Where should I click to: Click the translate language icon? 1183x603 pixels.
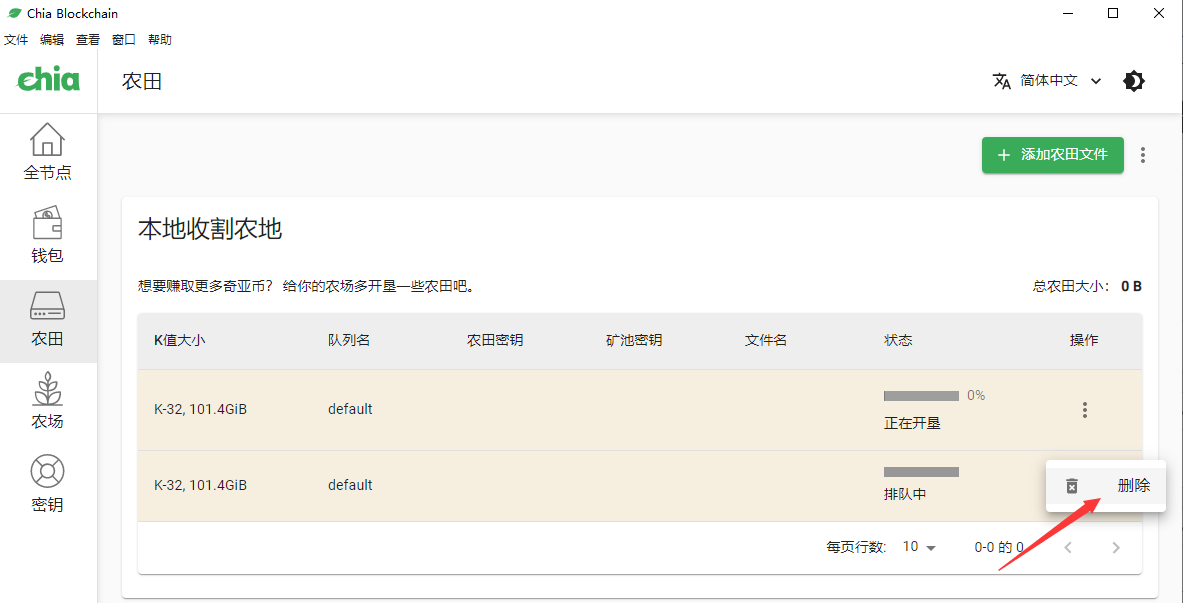1001,81
